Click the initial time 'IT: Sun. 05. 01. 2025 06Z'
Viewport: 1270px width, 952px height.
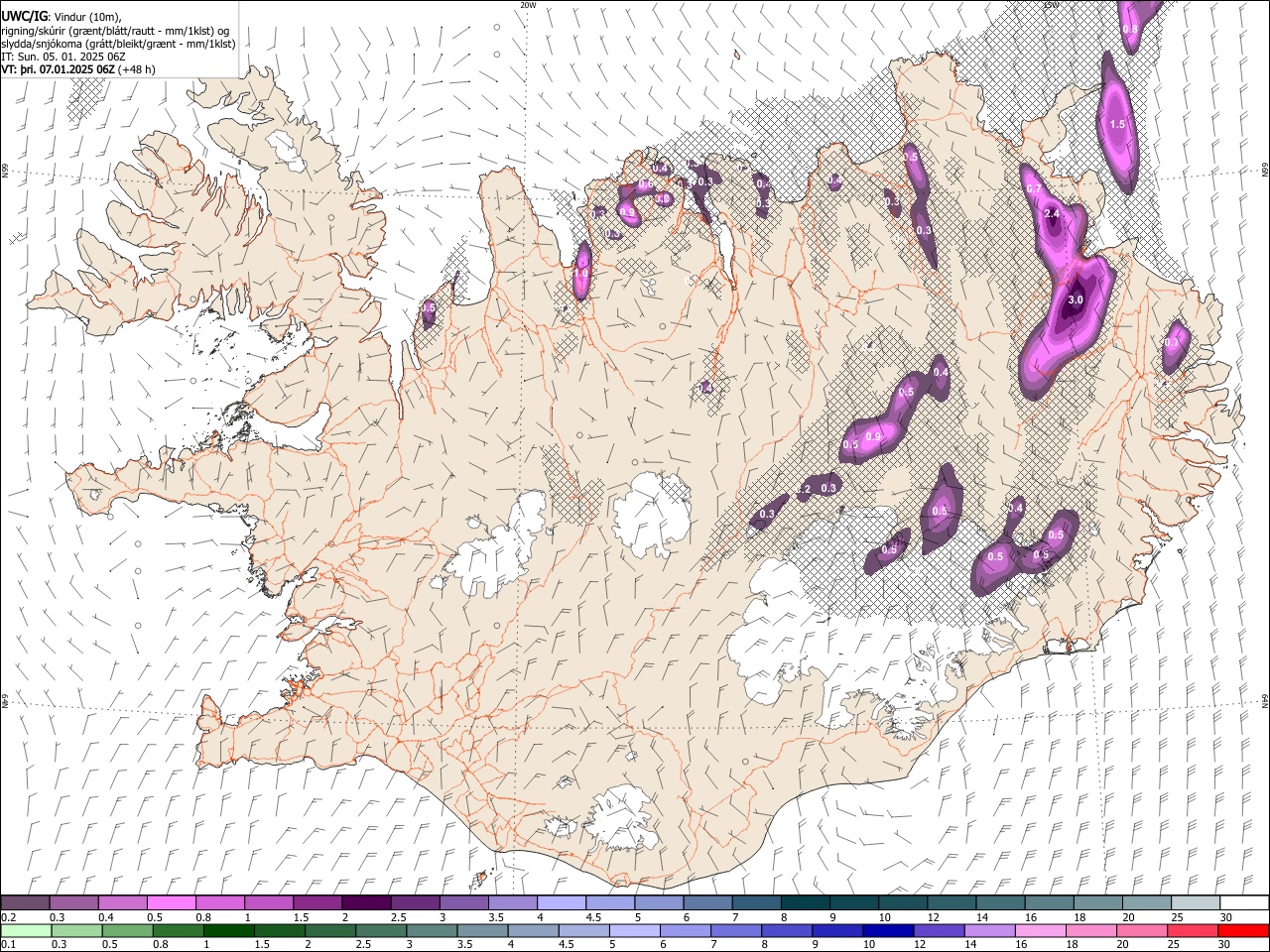pos(63,57)
